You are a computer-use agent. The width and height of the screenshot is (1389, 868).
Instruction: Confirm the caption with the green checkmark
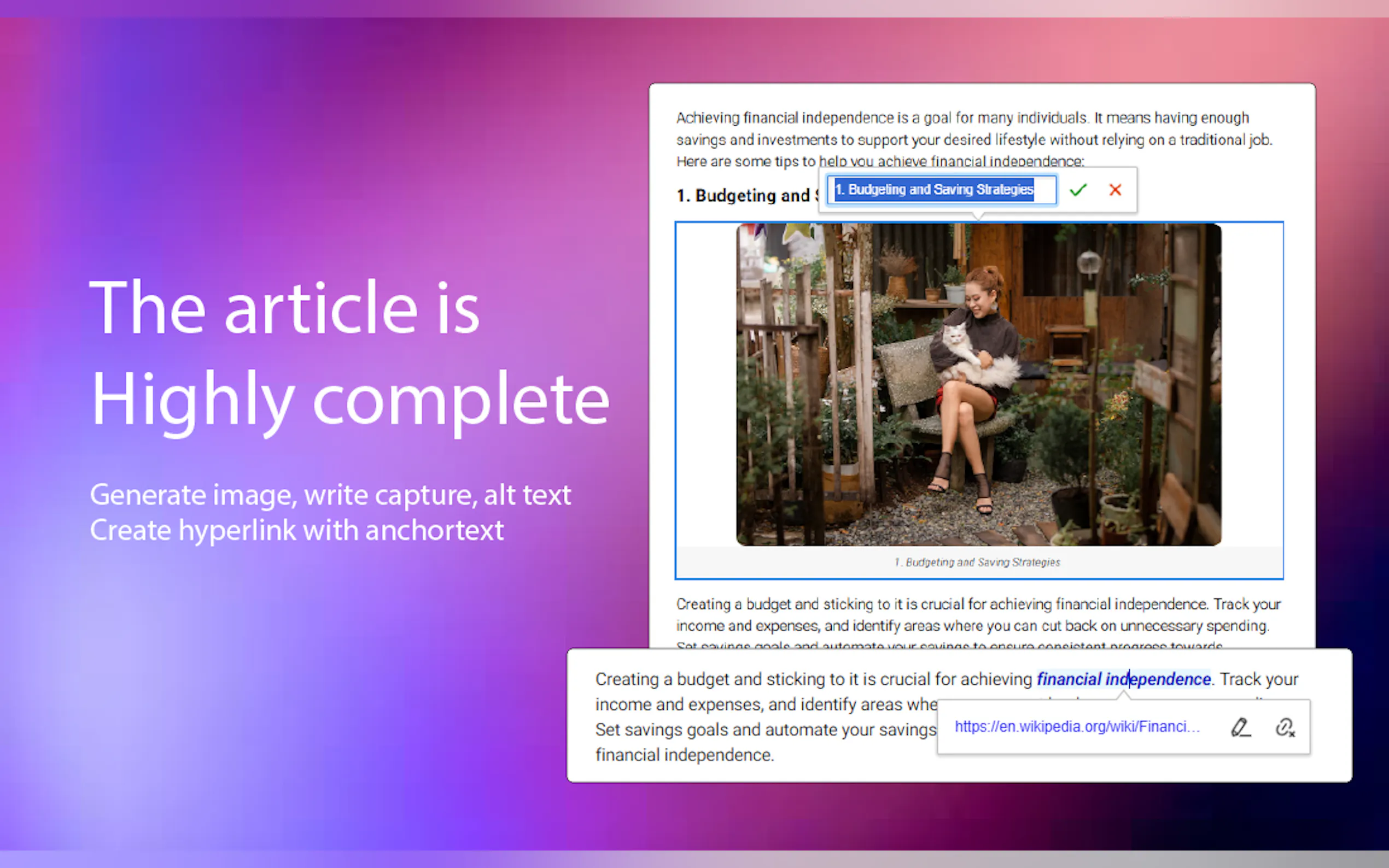(x=1078, y=190)
